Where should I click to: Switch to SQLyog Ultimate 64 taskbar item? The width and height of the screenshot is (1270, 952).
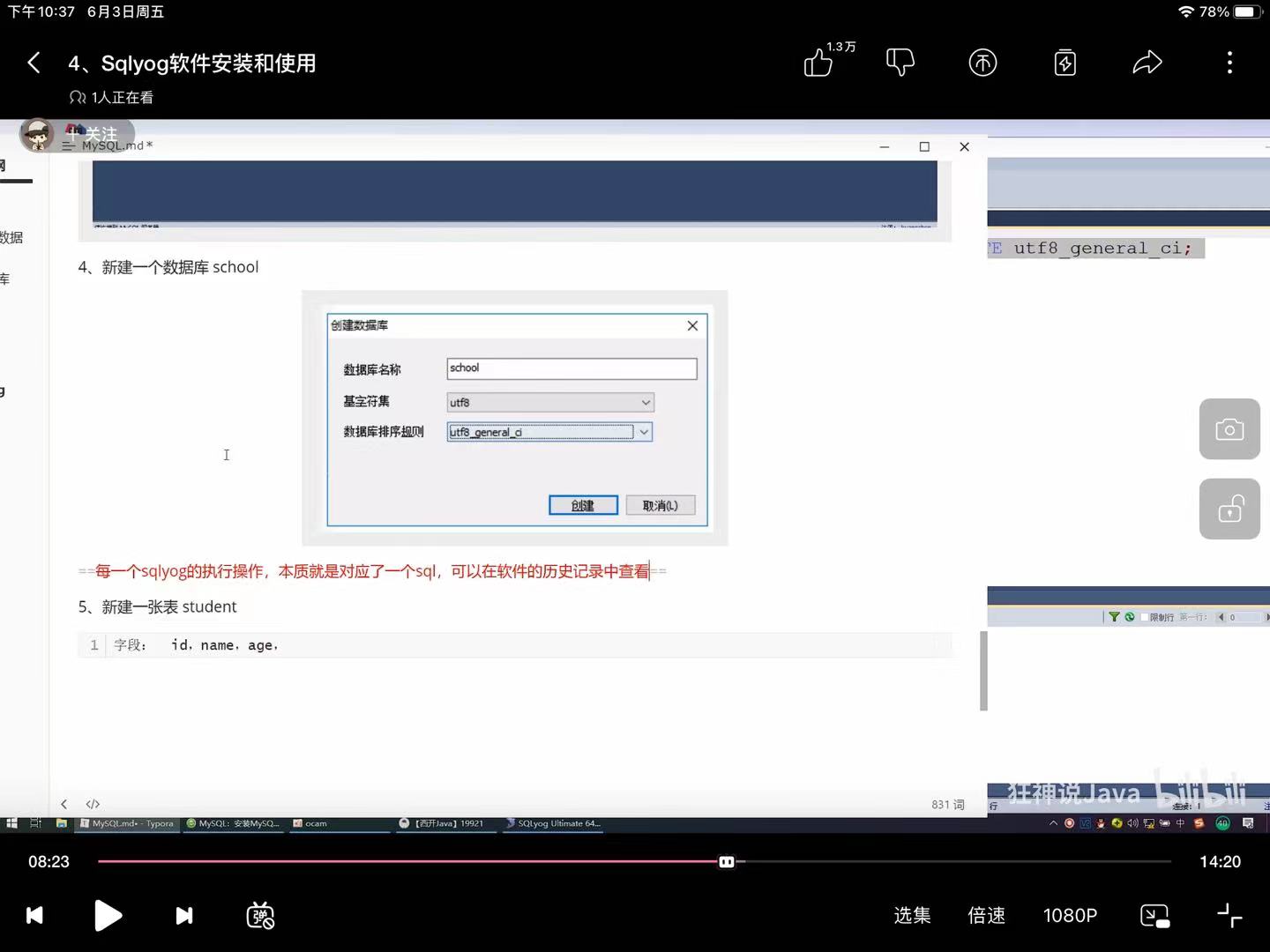pos(553,823)
